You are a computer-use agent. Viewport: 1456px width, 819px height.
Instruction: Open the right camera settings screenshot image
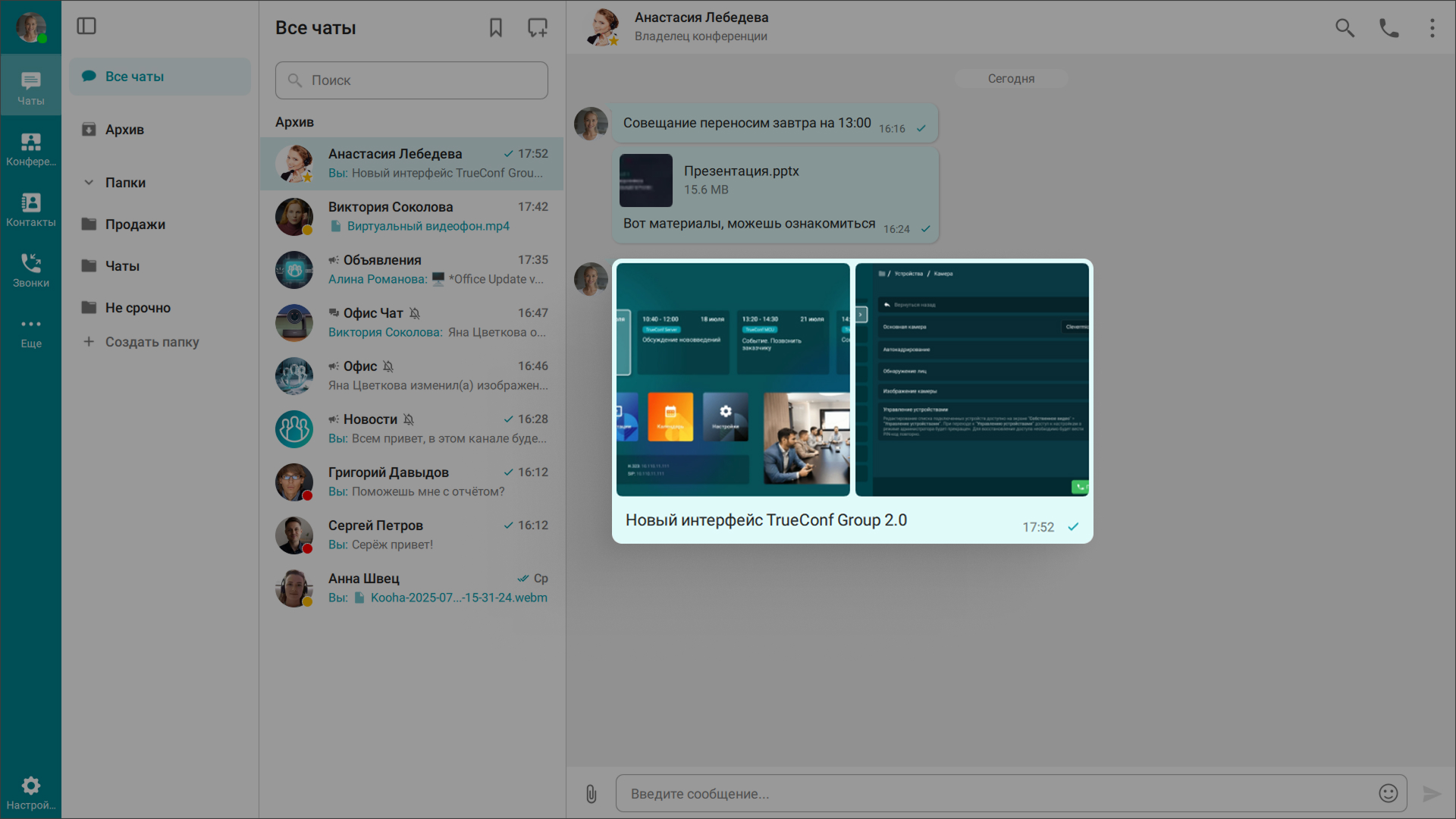[972, 379]
